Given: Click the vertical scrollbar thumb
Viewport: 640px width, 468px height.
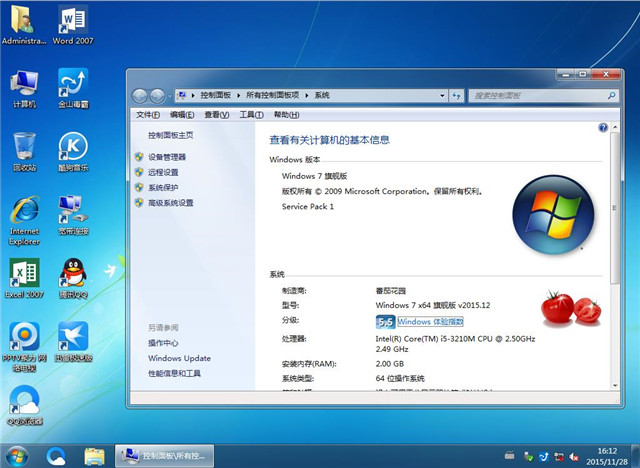Looking at the screenshot, I should [x=615, y=208].
